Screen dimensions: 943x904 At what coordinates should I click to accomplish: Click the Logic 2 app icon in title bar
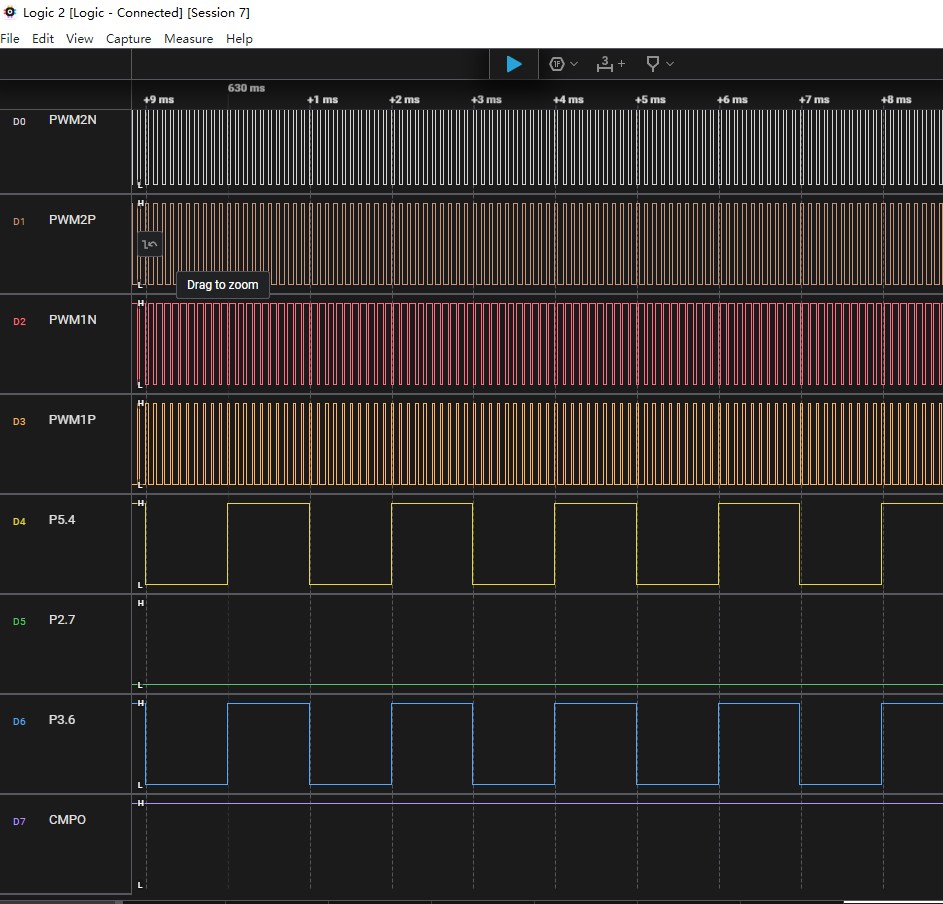coord(10,12)
